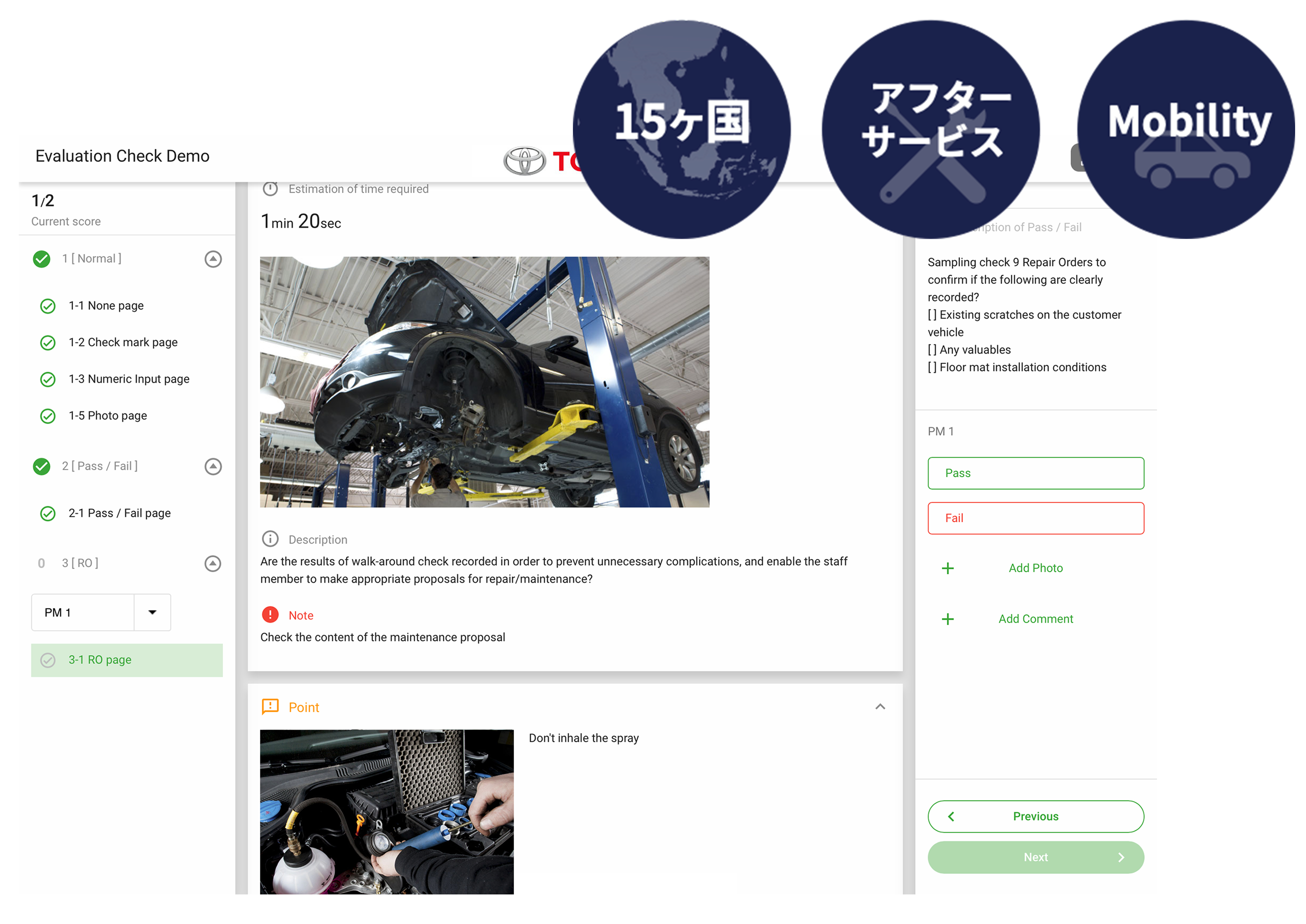The height and width of the screenshot is (924, 1306).
Task: Click the info icon next to Description
Action: [270, 539]
